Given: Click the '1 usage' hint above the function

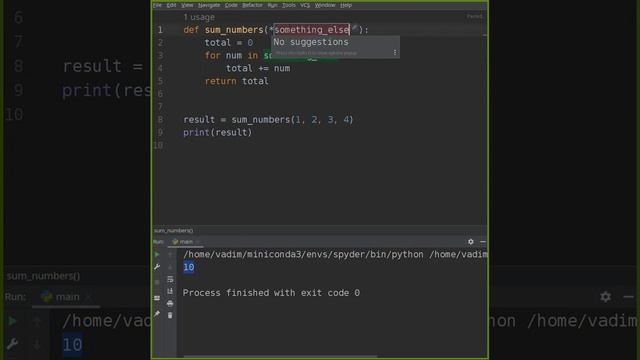Looking at the screenshot, I should click(x=199, y=17).
